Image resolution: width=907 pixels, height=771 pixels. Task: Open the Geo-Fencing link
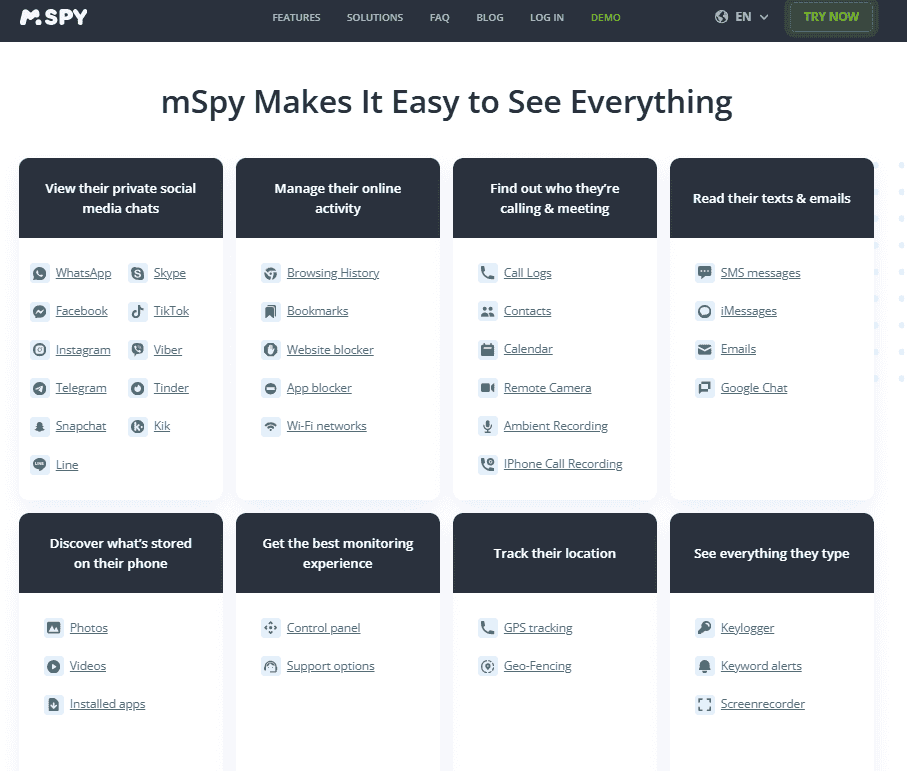[x=537, y=666]
